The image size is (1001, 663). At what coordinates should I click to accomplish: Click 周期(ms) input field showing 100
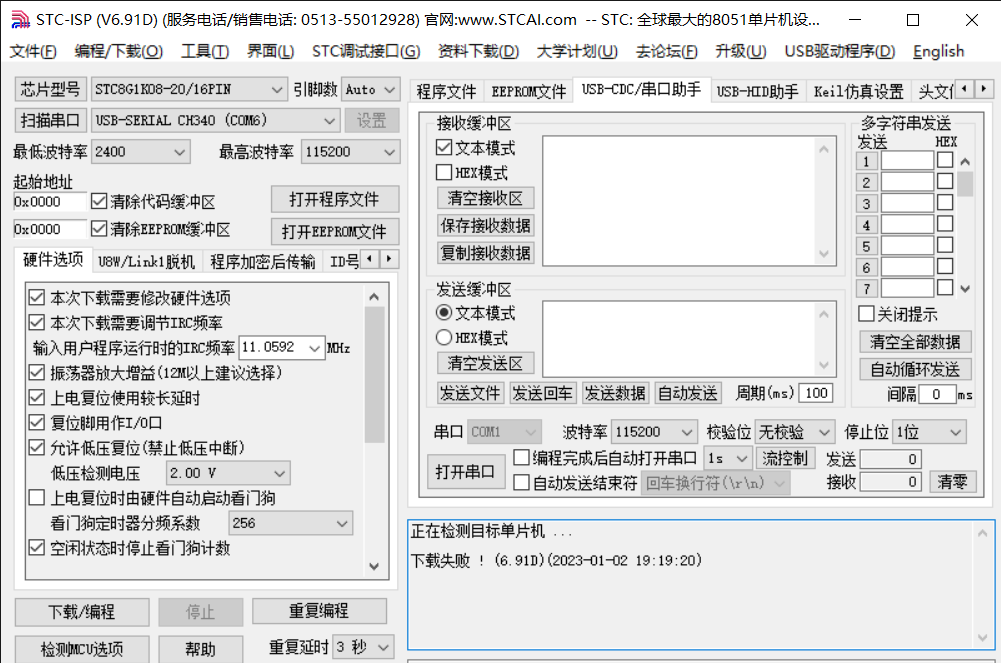pyautogui.click(x=816, y=393)
